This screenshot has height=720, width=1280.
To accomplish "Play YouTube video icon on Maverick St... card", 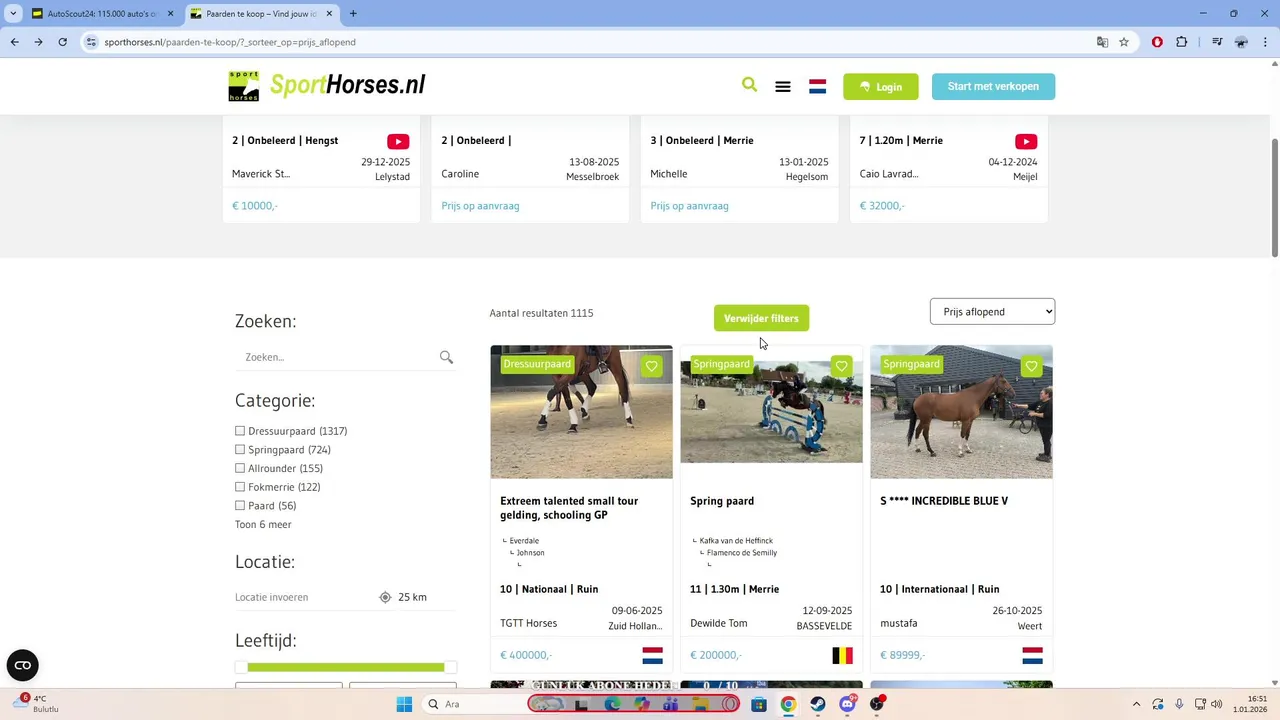I will tap(398, 142).
